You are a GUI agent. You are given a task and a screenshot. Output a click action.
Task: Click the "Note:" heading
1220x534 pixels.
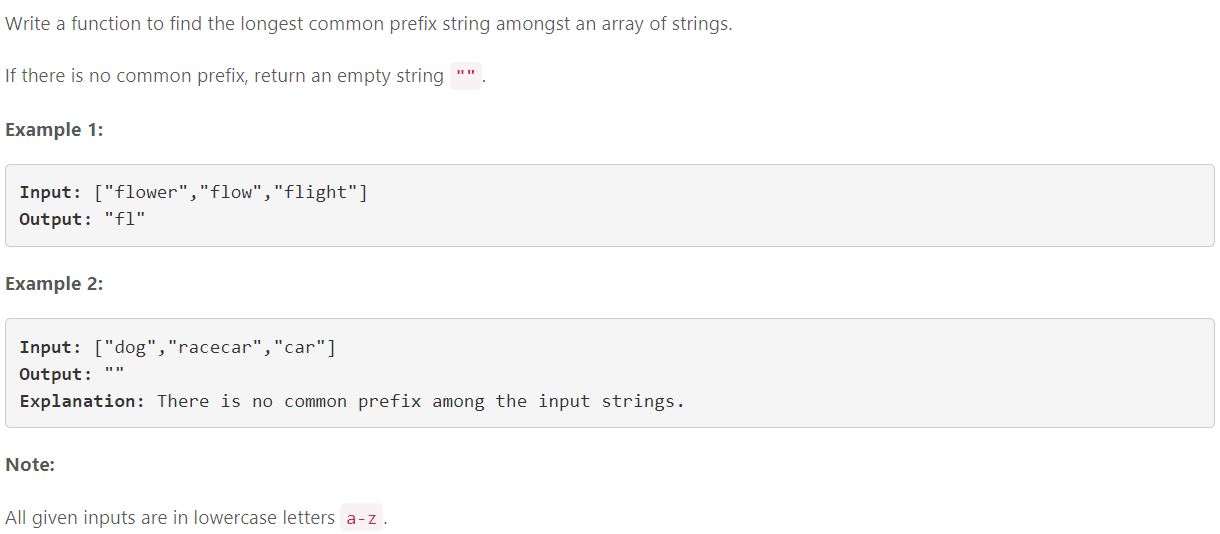(x=30, y=465)
